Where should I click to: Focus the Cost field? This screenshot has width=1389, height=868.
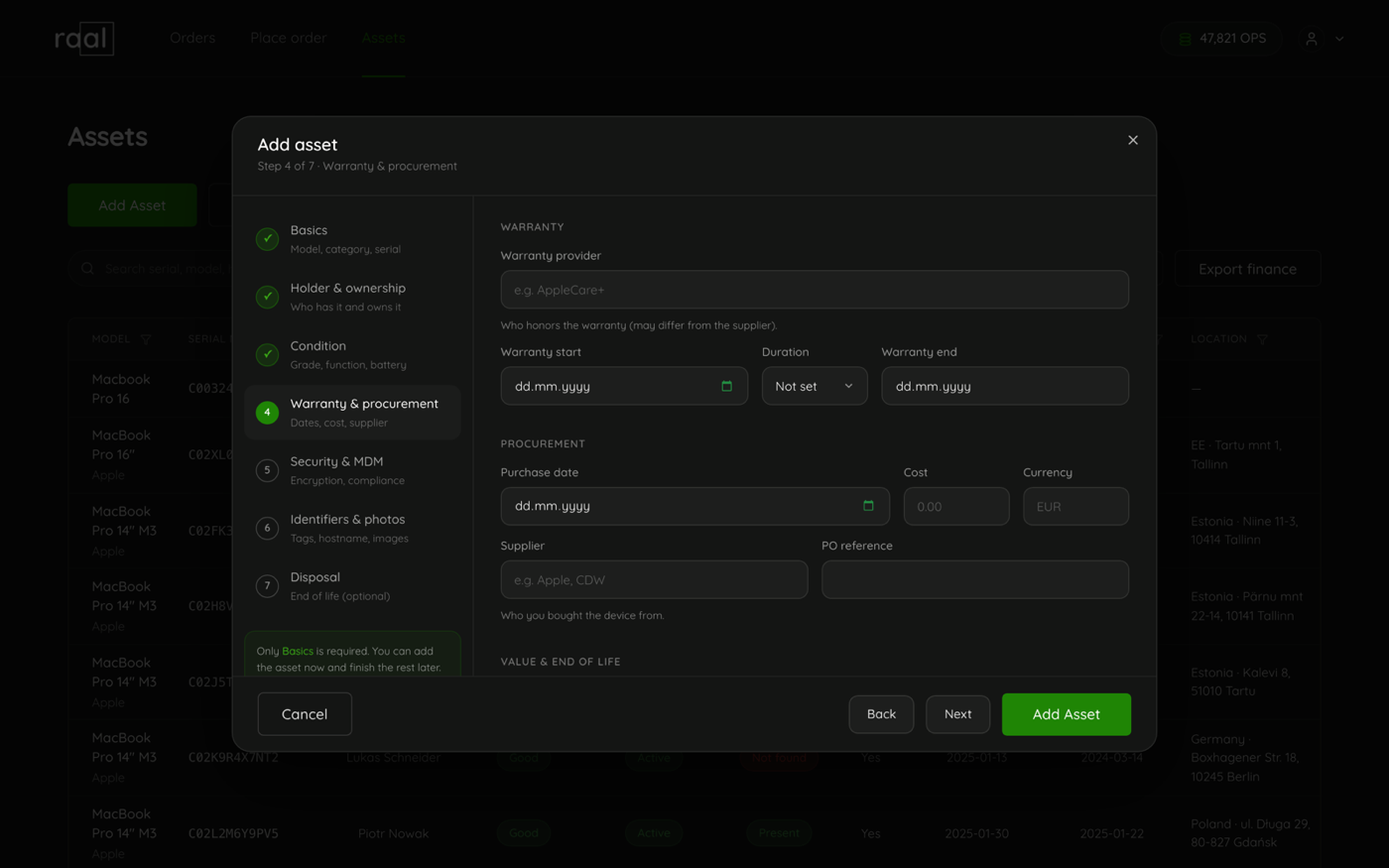pyautogui.click(x=956, y=506)
